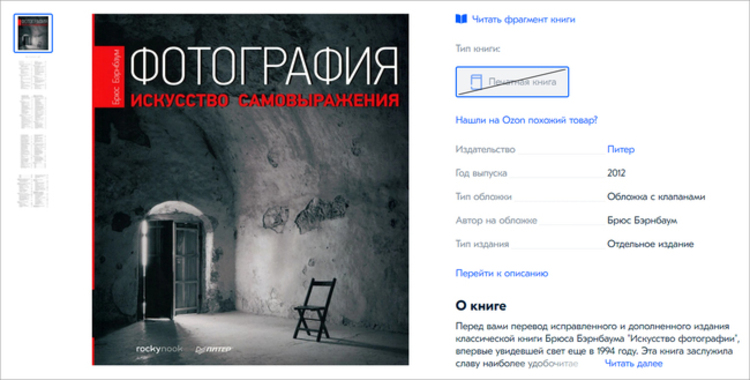This screenshot has height=380, width=750.
Task: Click author name Брюс Бэрнбаум in details
Action: tap(642, 221)
